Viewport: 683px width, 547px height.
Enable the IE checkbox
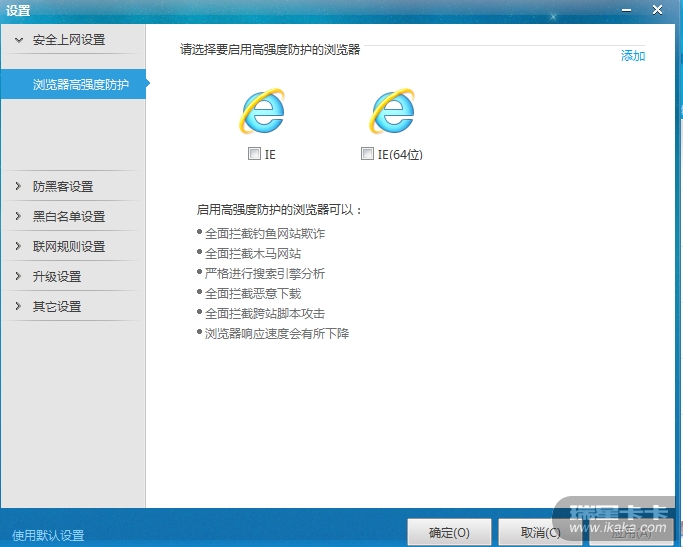click(254, 154)
